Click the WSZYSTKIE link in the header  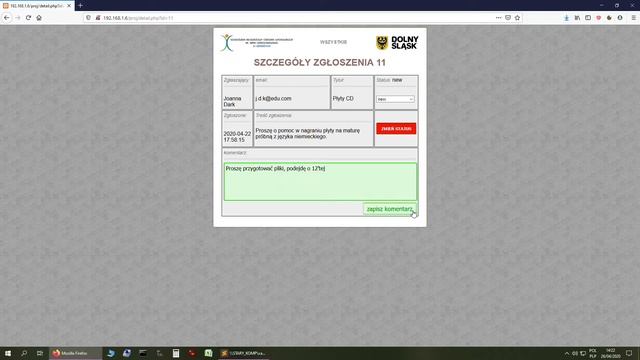point(333,42)
